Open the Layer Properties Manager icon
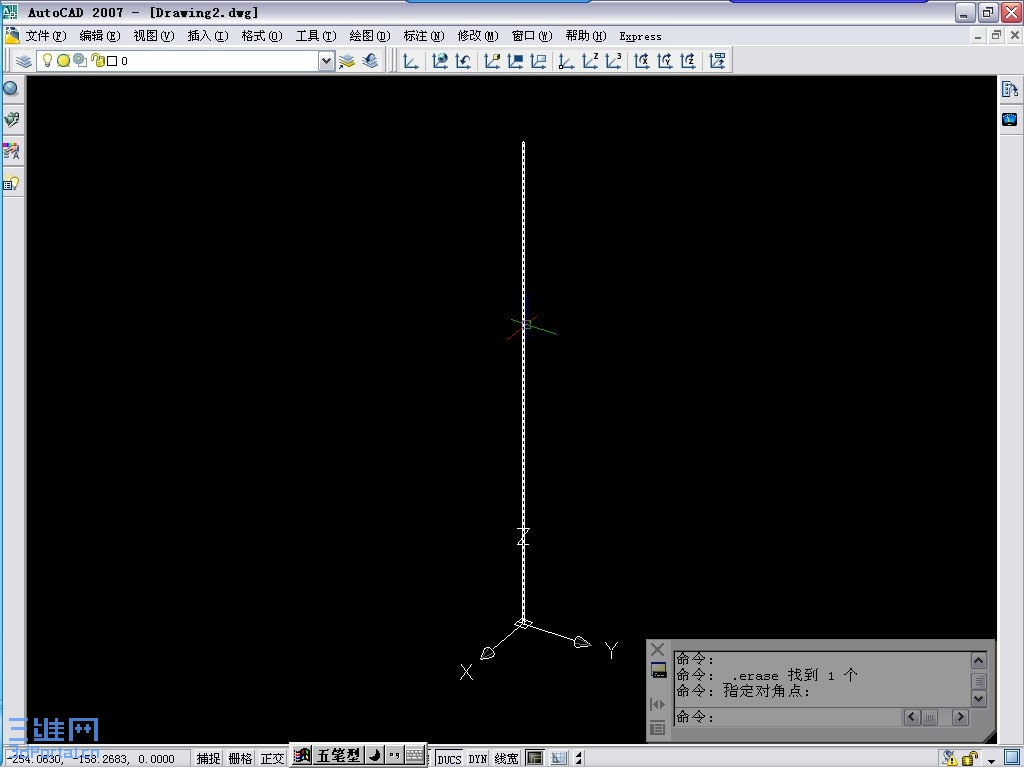The width and height of the screenshot is (1024, 768). click(24, 61)
